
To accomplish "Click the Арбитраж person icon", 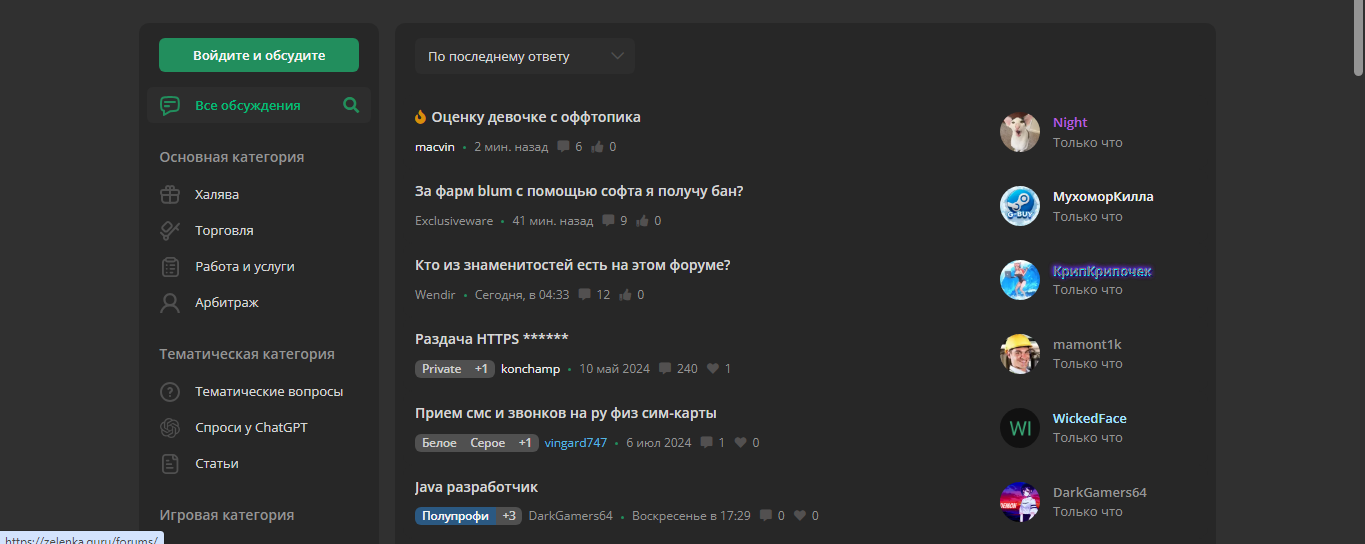I will (170, 303).
